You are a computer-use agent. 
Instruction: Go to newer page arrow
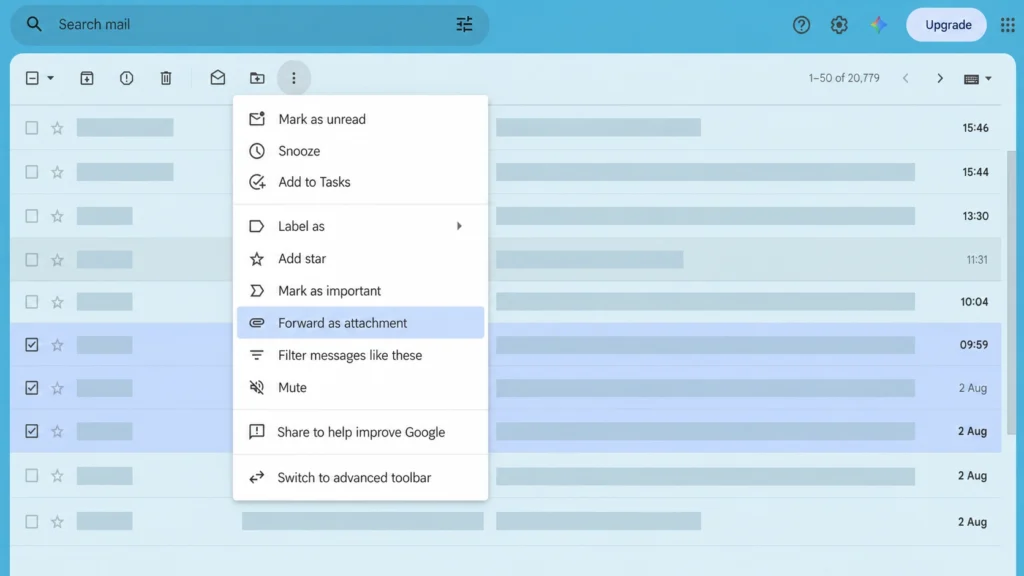906,78
